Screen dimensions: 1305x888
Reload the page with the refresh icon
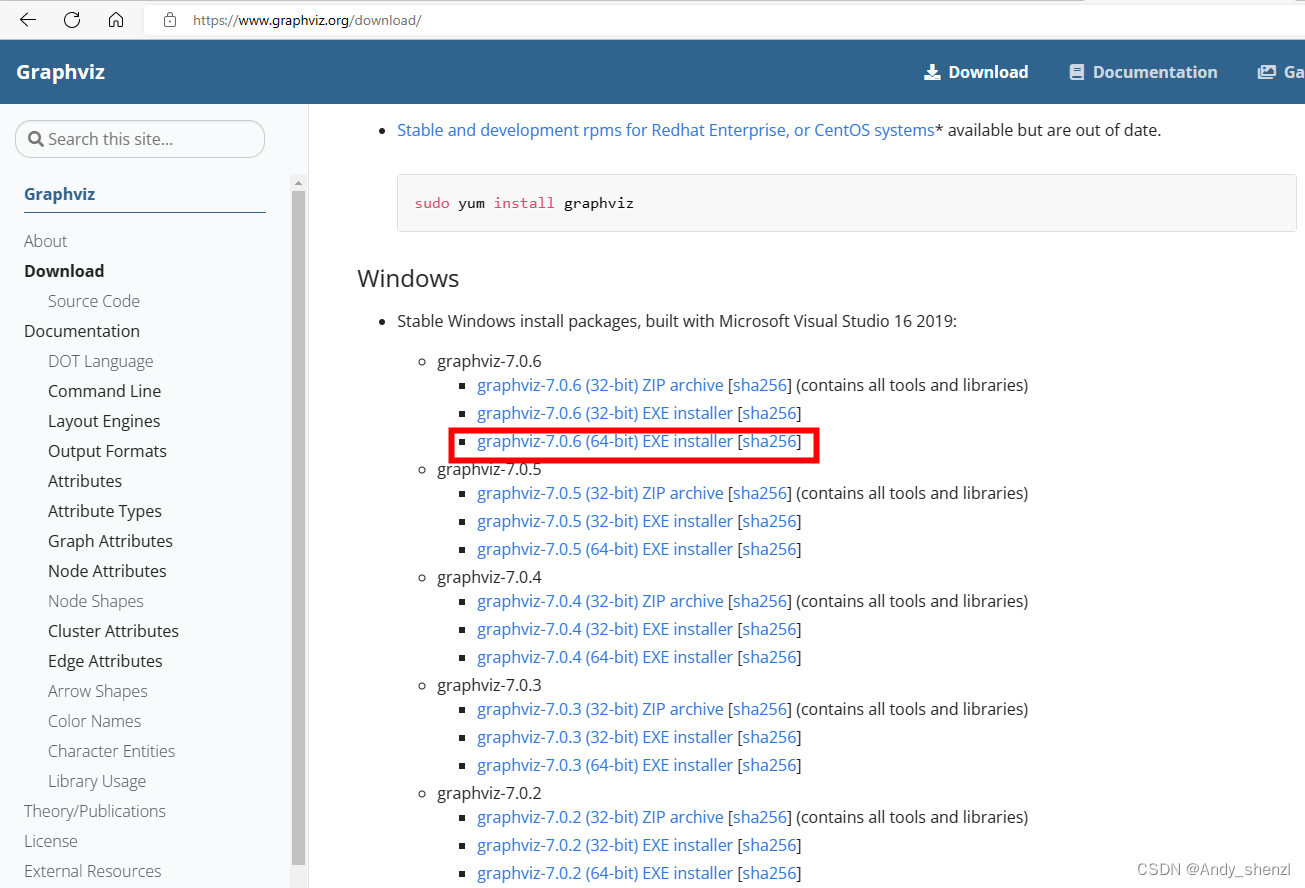[72, 19]
